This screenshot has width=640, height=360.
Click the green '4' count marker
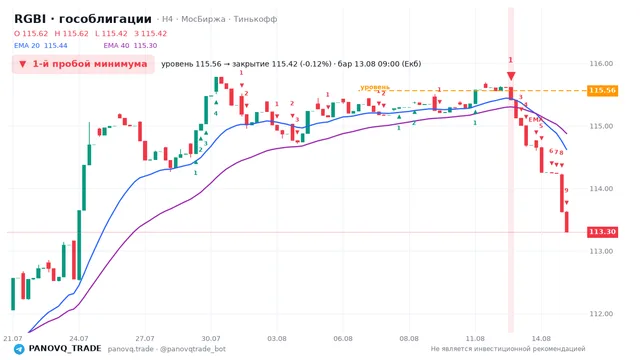[x=216, y=113]
